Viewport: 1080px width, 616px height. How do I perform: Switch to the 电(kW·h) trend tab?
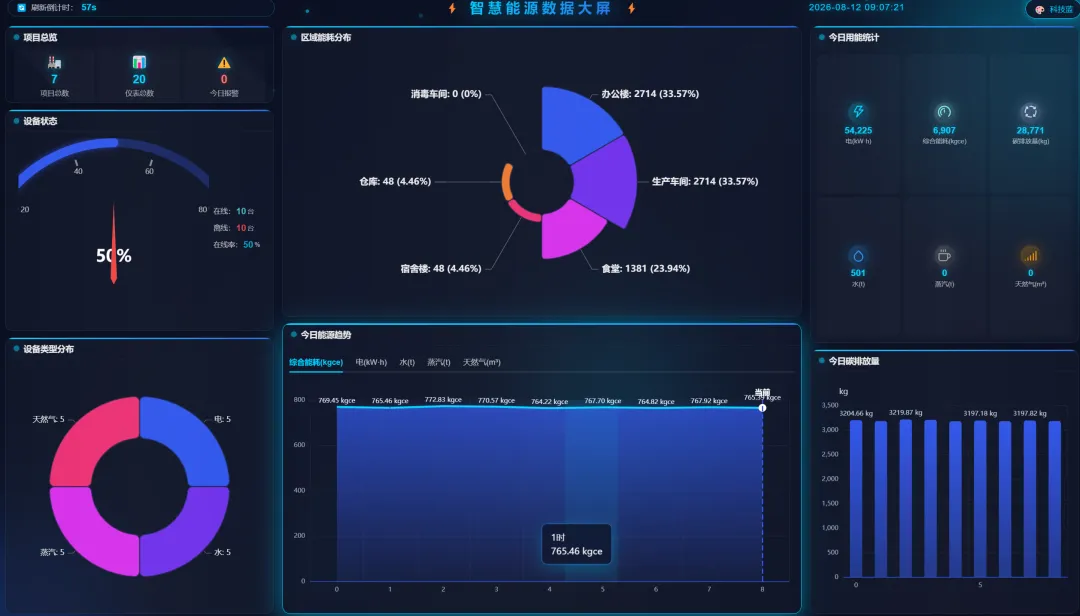(x=371, y=362)
